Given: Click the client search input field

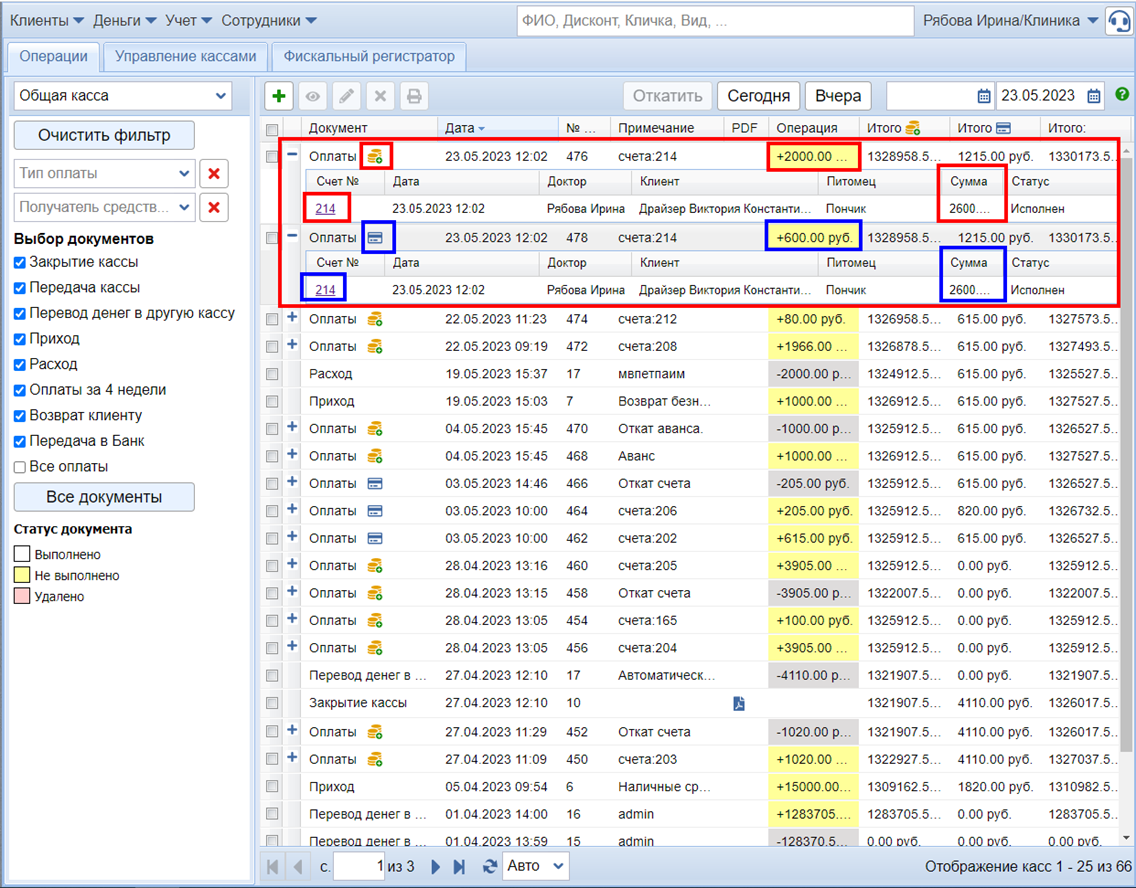Looking at the screenshot, I should tap(714, 21).
